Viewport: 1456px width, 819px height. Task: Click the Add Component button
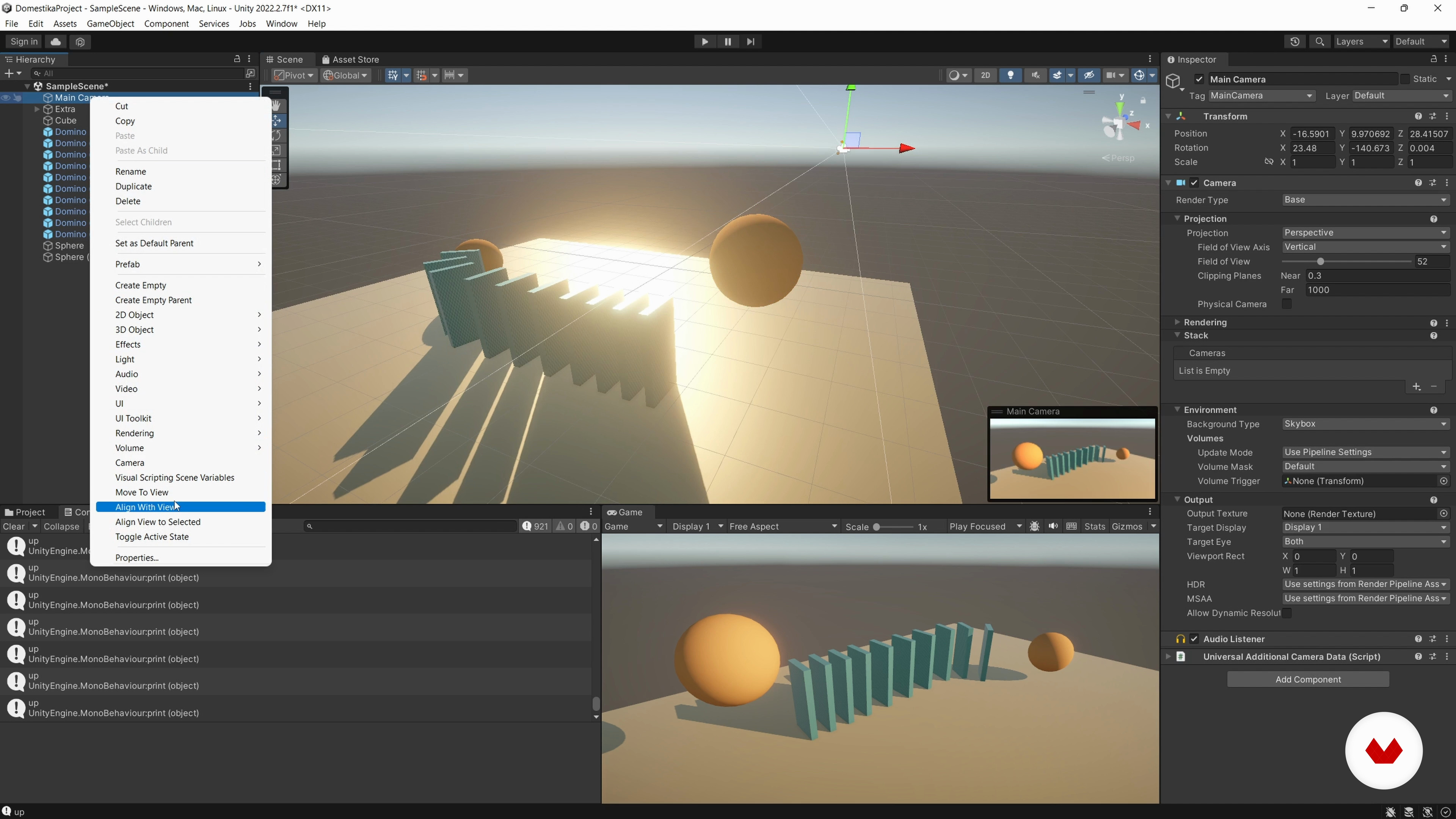tap(1308, 679)
